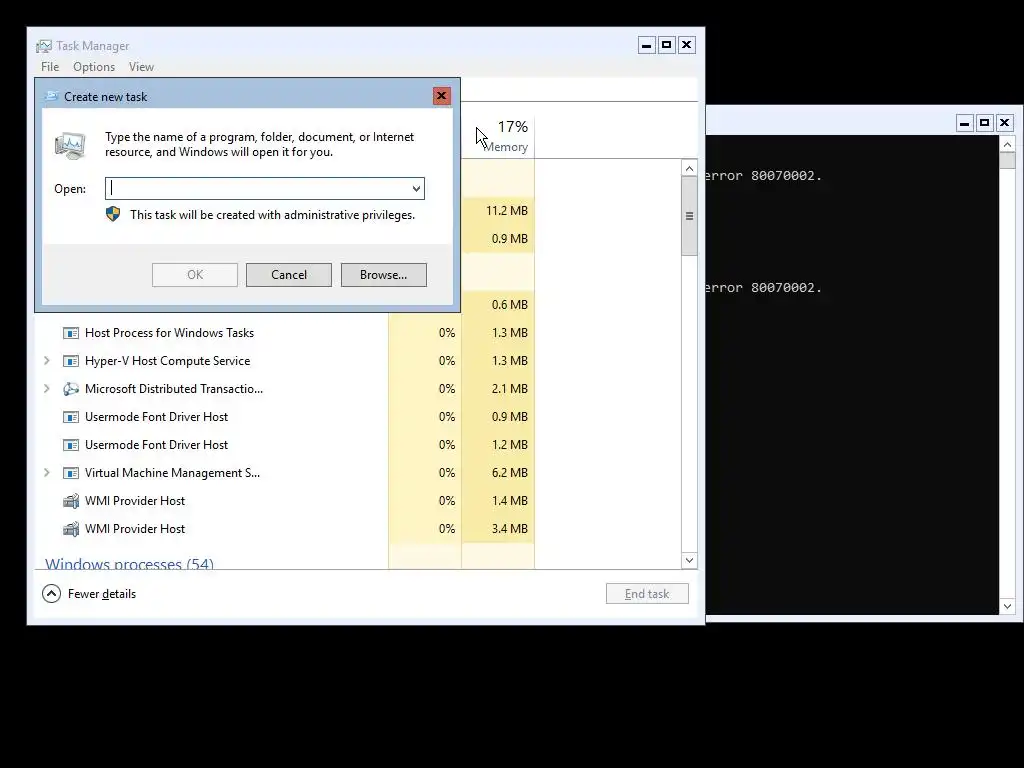The width and height of the screenshot is (1024, 768).
Task: Select the Microsoft Distributed Transactio... name
Action: pos(174,389)
